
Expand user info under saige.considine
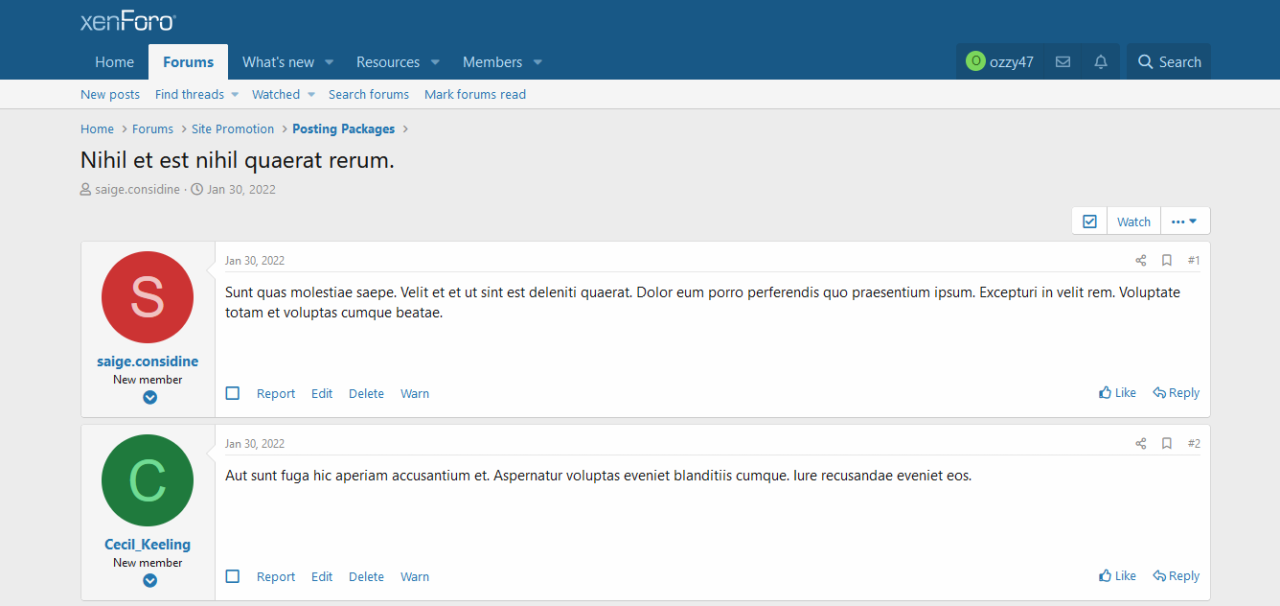pyautogui.click(x=149, y=397)
